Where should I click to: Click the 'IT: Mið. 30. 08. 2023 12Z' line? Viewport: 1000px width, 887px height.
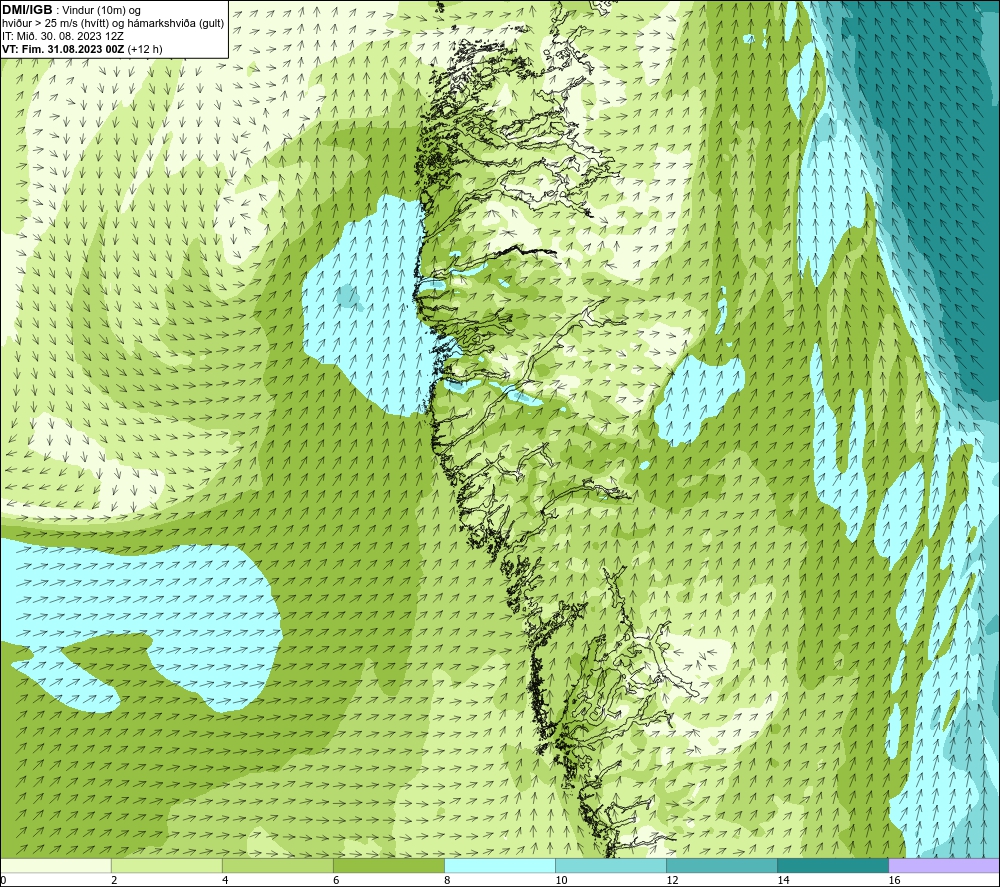(x=62, y=36)
